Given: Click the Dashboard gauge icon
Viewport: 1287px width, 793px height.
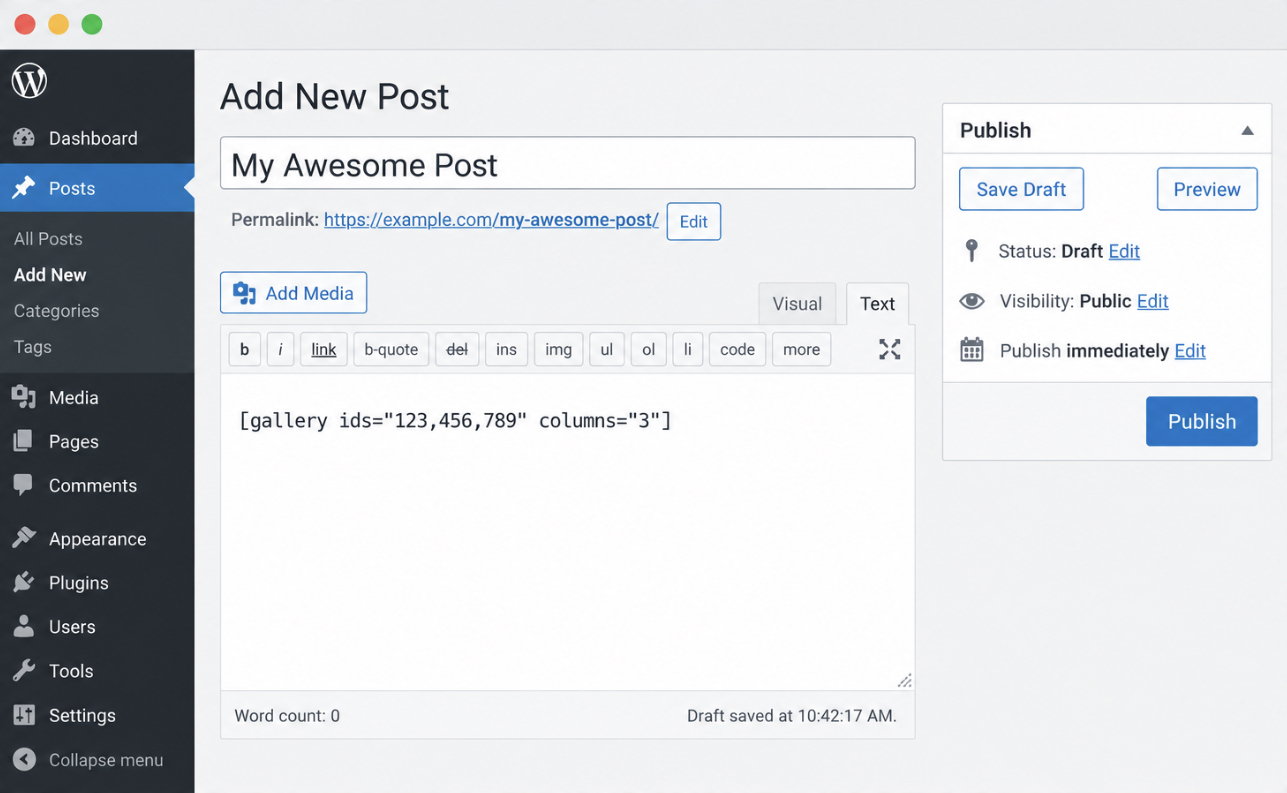Looking at the screenshot, I should pyautogui.click(x=24, y=138).
